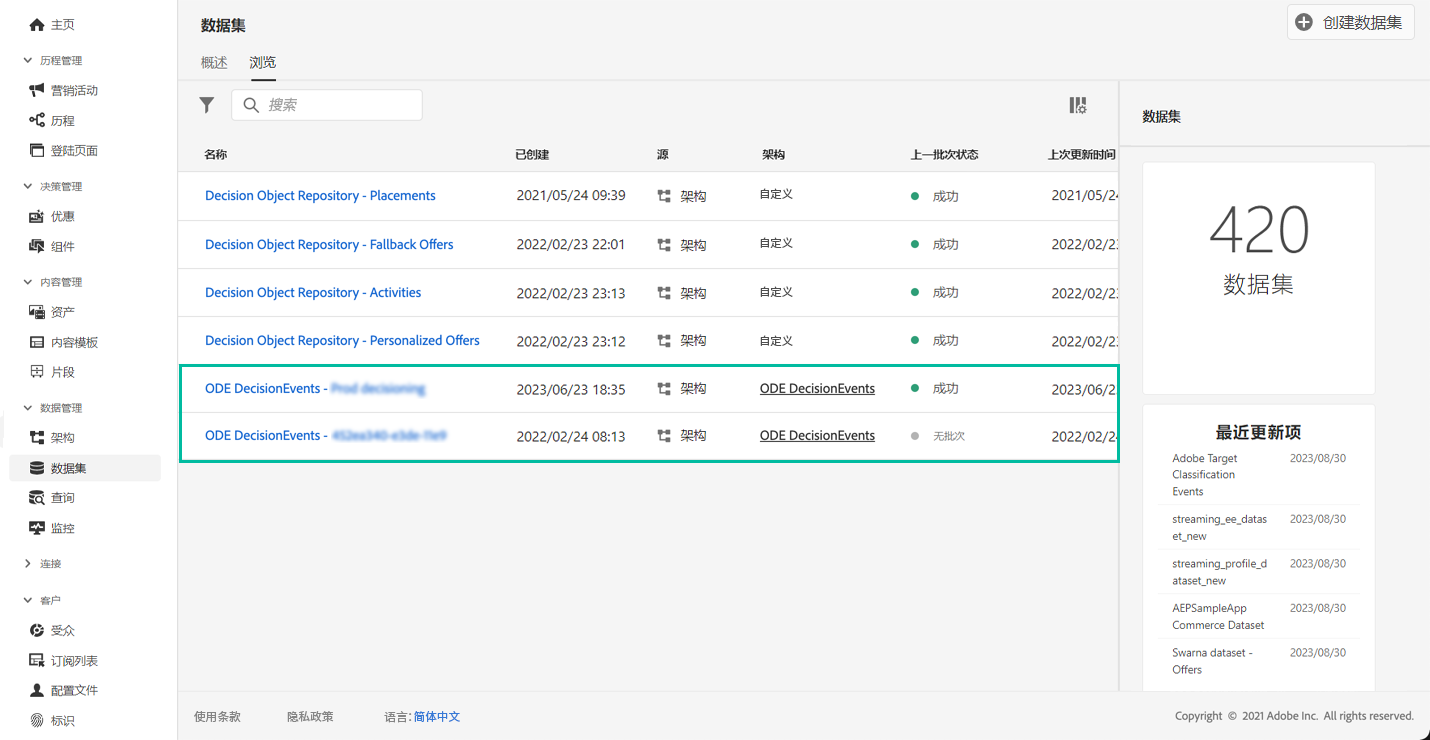Click the 使用条款 footer link
Image resolution: width=1430 pixels, height=740 pixels.
217,716
